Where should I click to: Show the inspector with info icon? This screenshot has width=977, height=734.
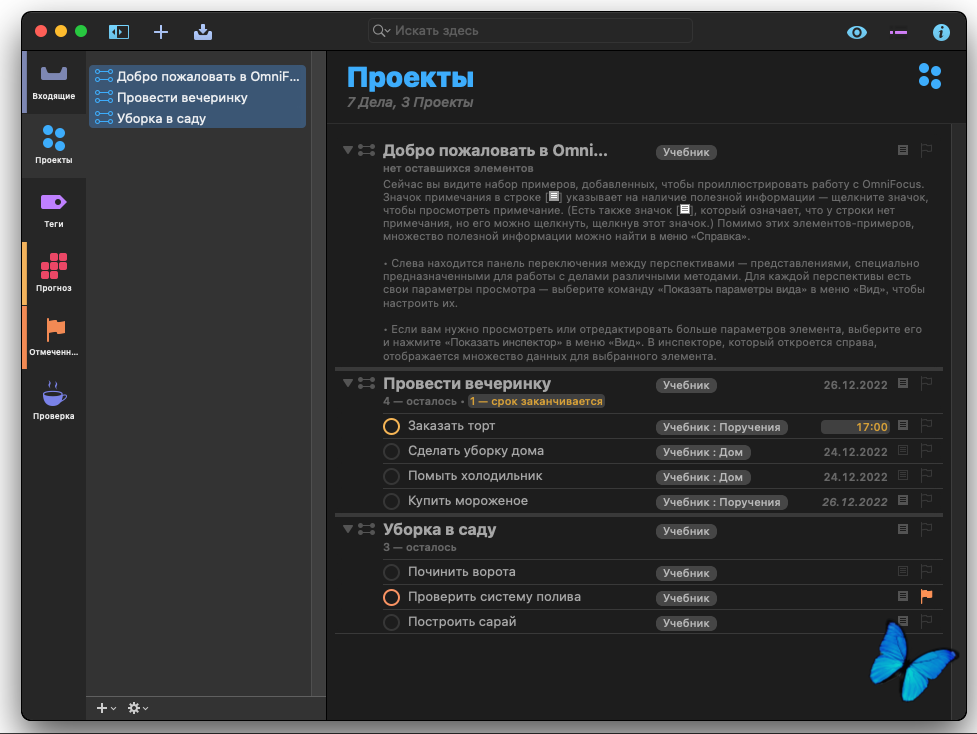[941, 32]
